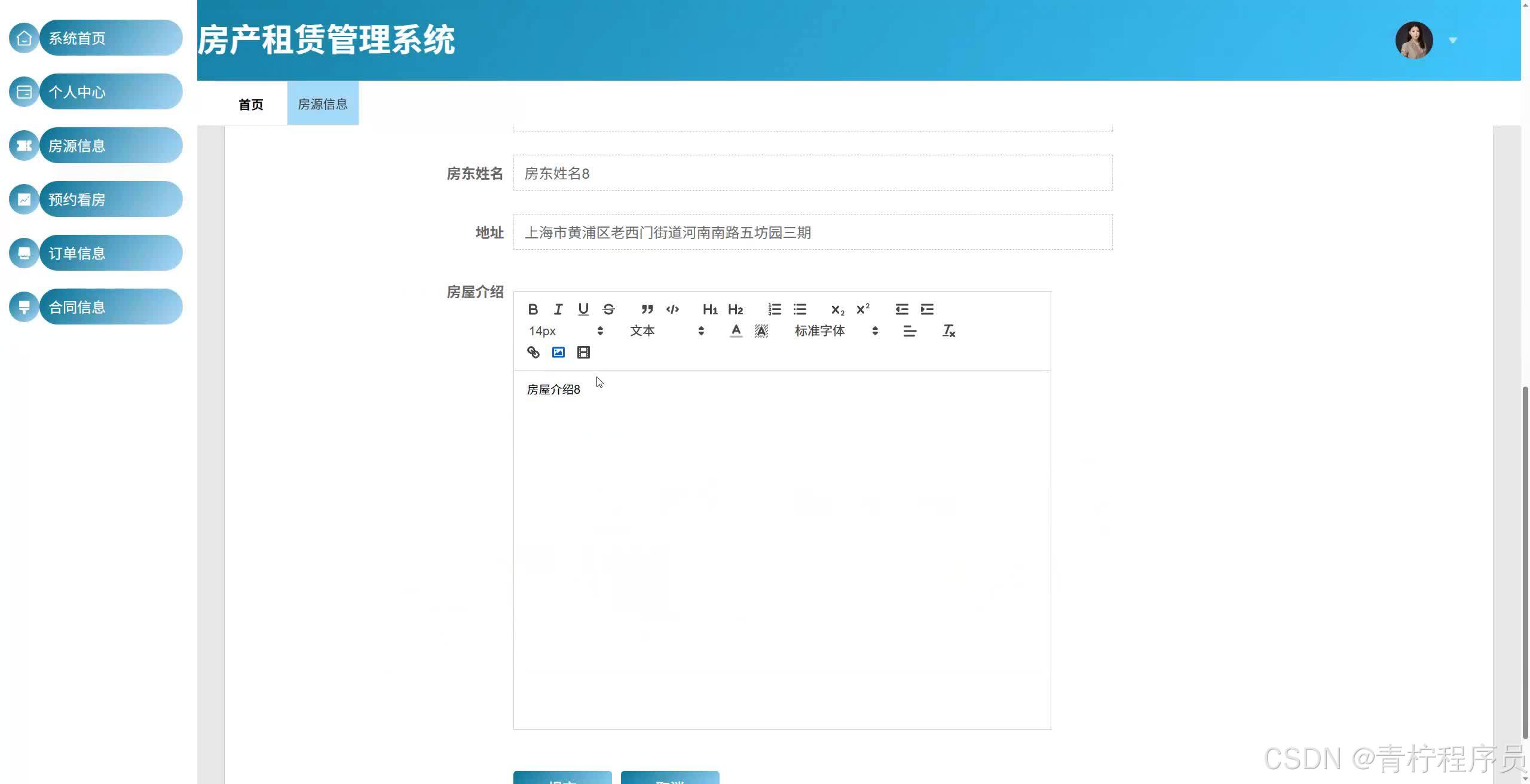Insert a blockquote in the house introduction
This screenshot has width=1530, height=784.
click(x=646, y=309)
